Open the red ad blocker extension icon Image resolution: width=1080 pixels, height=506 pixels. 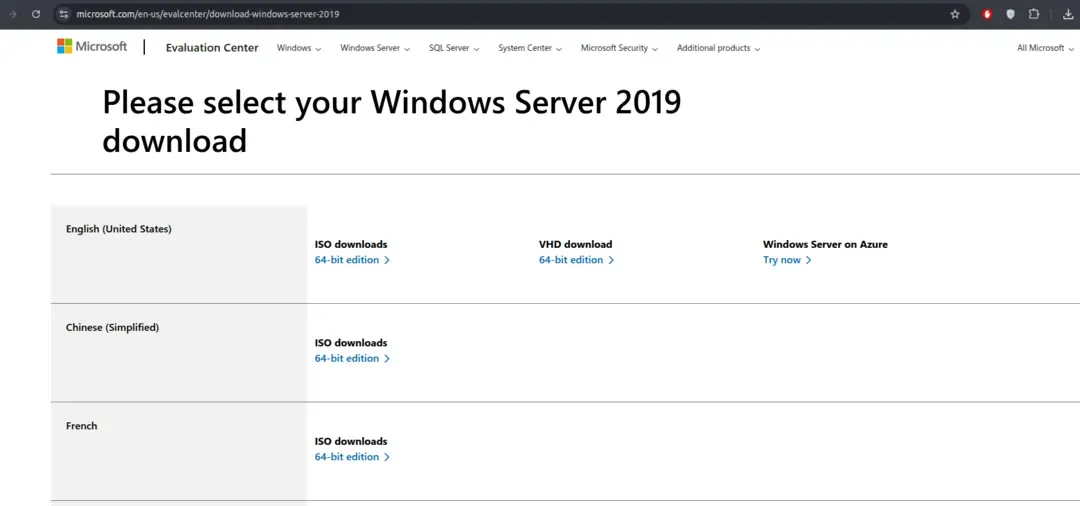point(987,14)
